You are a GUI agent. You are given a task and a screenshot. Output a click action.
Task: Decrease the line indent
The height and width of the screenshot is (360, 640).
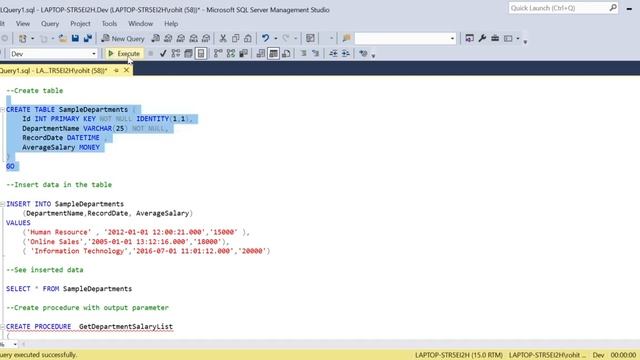pos(333,53)
